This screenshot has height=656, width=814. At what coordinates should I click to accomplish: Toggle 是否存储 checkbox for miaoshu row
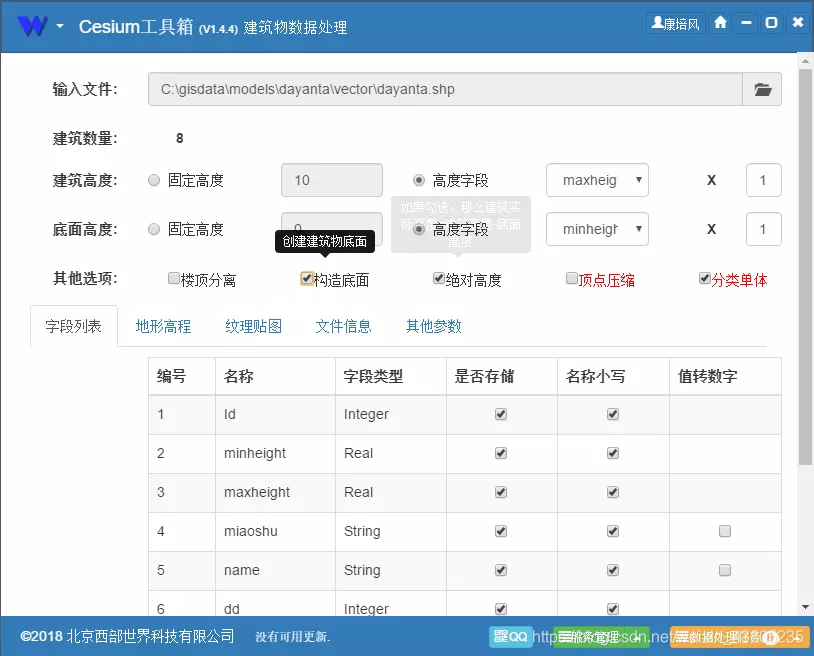pos(501,531)
